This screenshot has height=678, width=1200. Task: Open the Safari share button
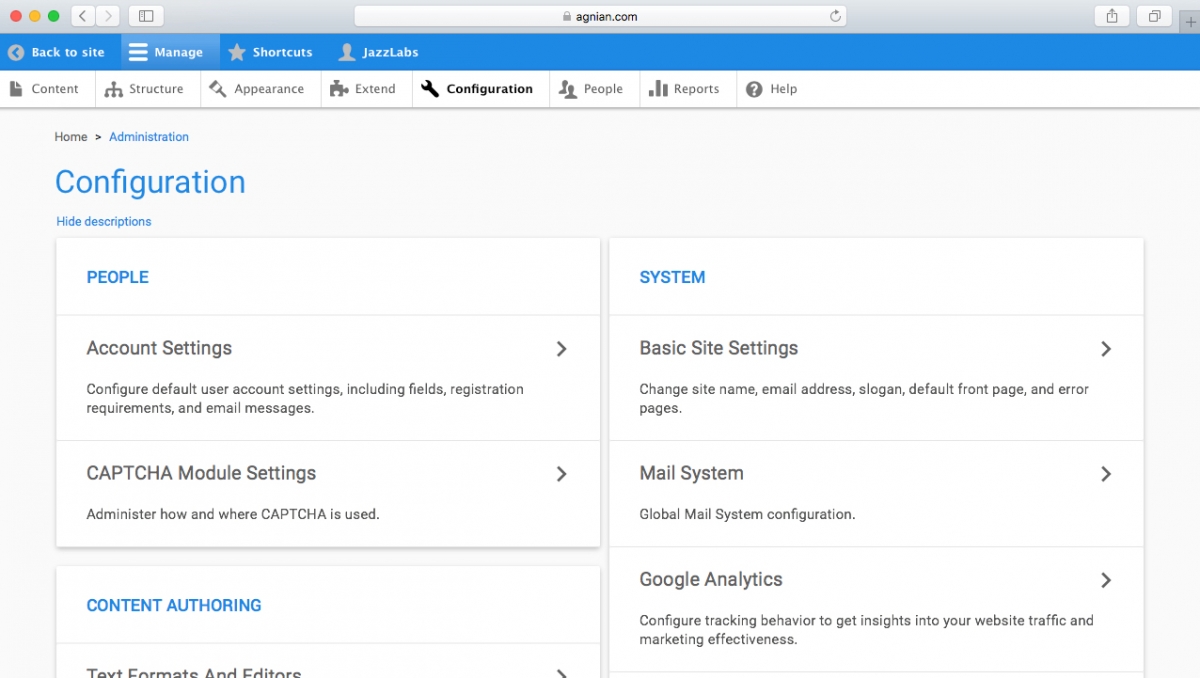pyautogui.click(x=1112, y=16)
